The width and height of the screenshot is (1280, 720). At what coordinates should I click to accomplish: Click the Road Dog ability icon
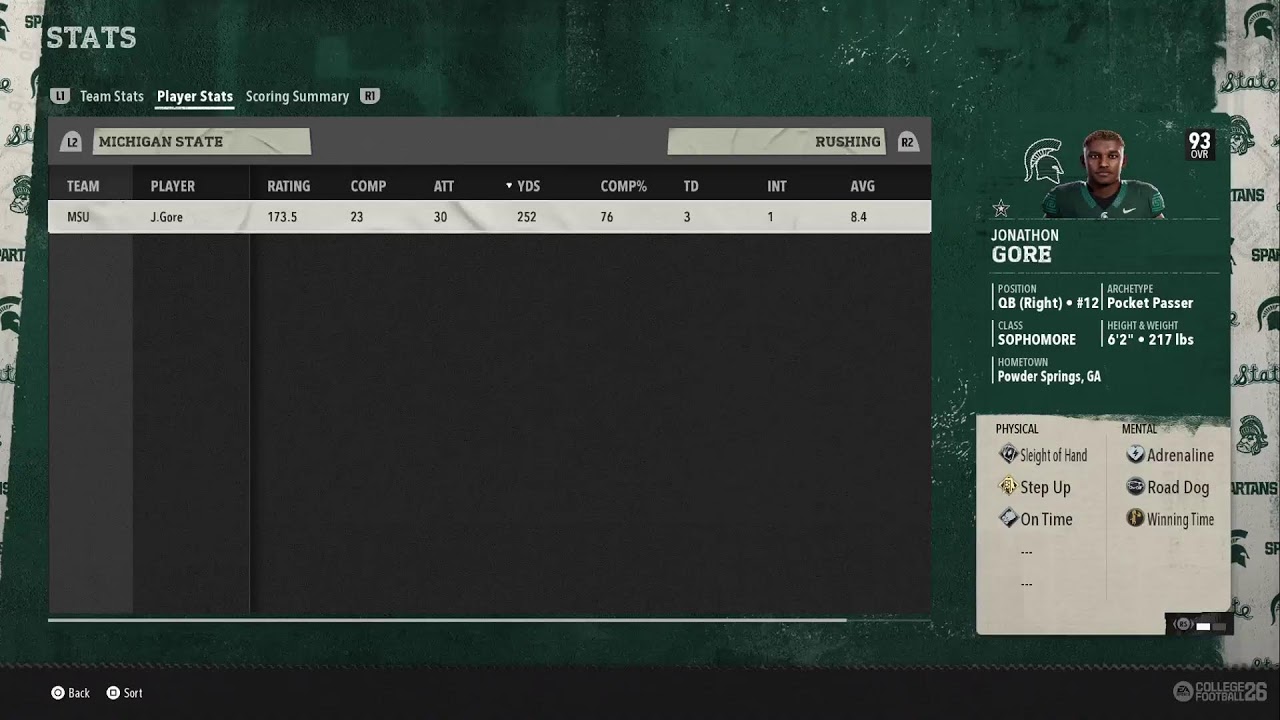point(1135,487)
